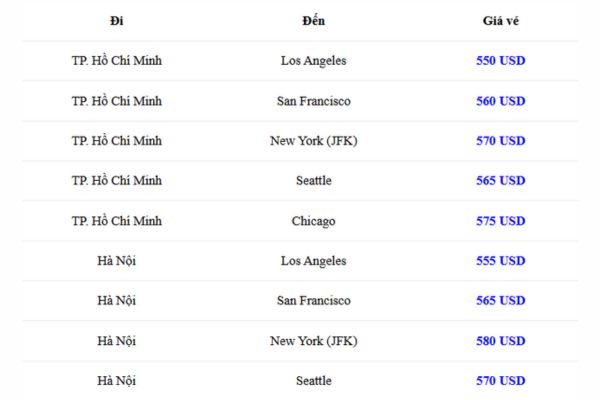The height and width of the screenshot is (400, 600).
Task: Open the 580 USD New York fare
Action: pyautogui.click(x=501, y=341)
